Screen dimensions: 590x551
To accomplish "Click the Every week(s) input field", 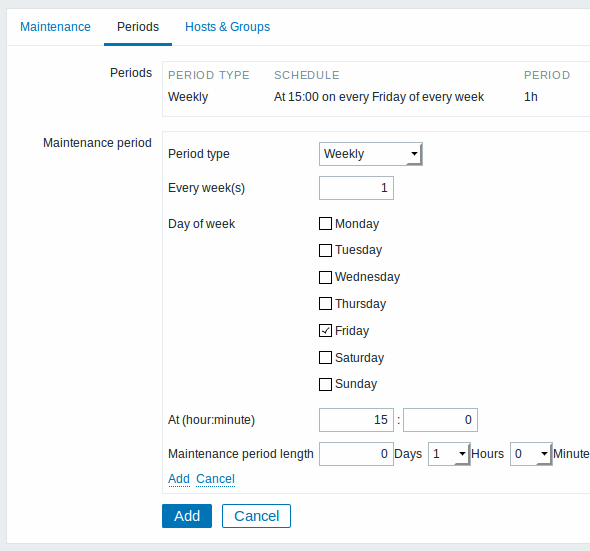I will [x=356, y=188].
